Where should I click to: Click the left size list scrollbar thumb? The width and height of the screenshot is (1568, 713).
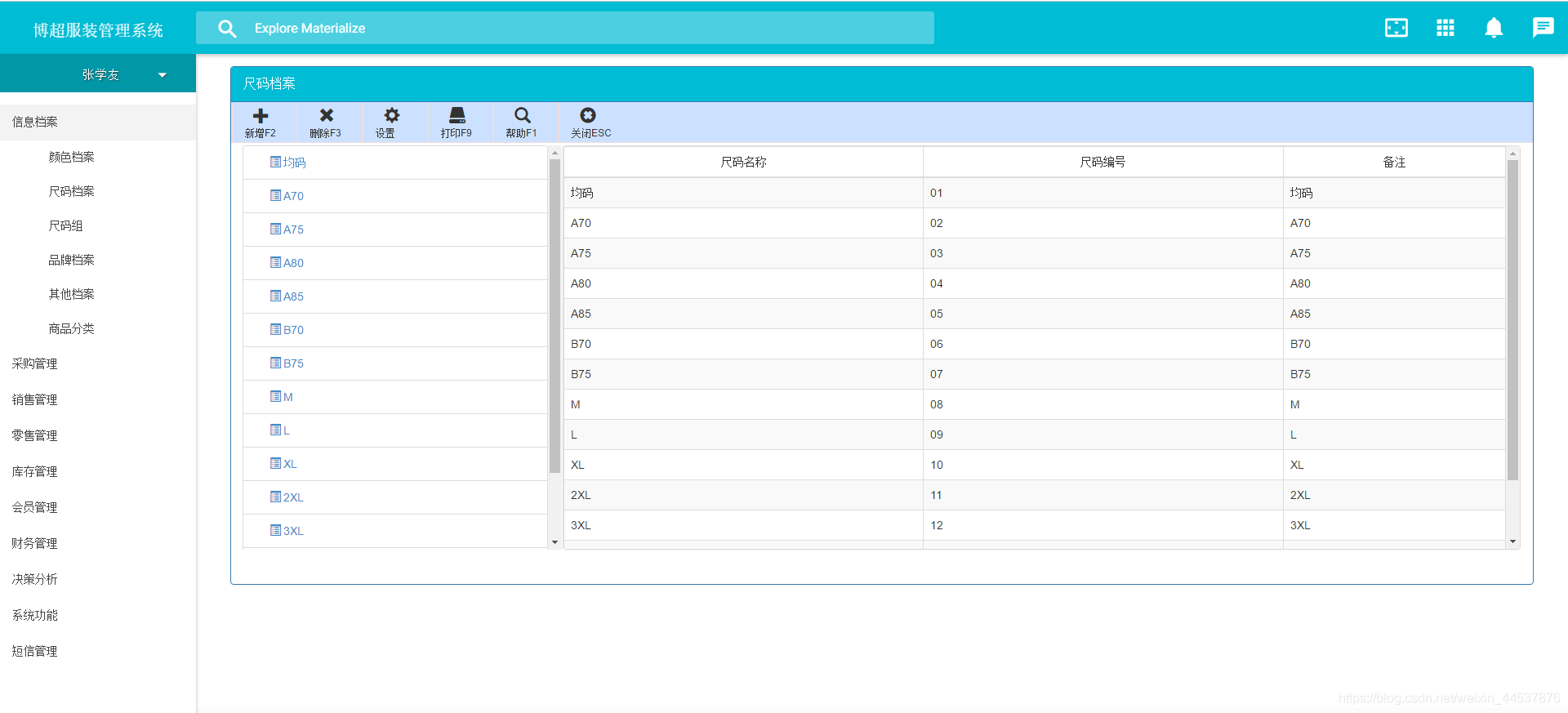555,316
